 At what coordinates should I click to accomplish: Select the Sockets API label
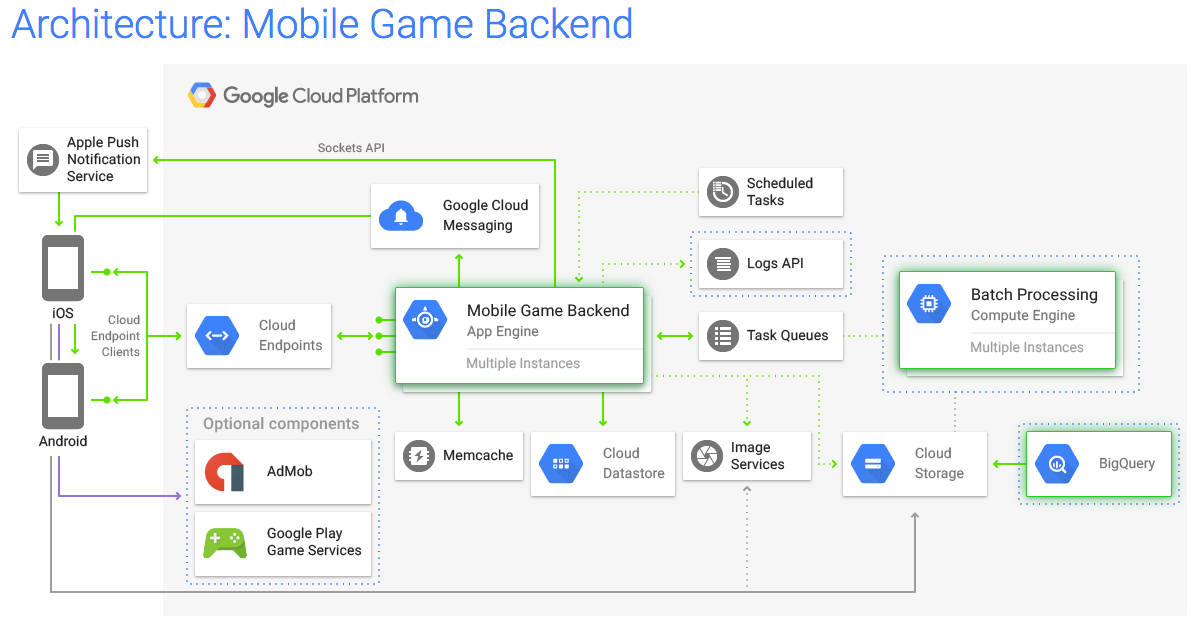point(351,147)
